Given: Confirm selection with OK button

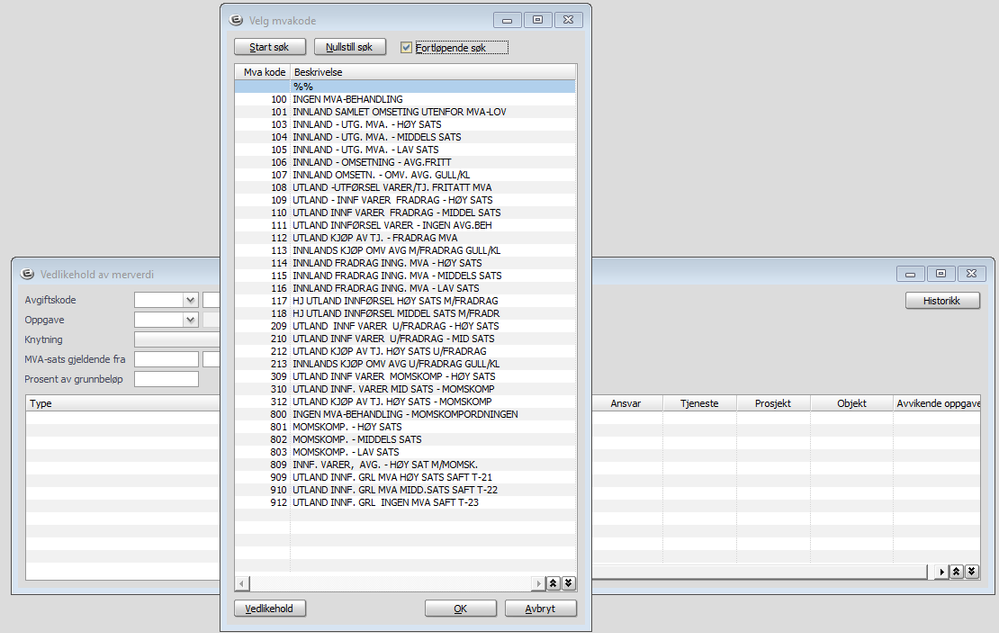Looking at the screenshot, I should 461,608.
